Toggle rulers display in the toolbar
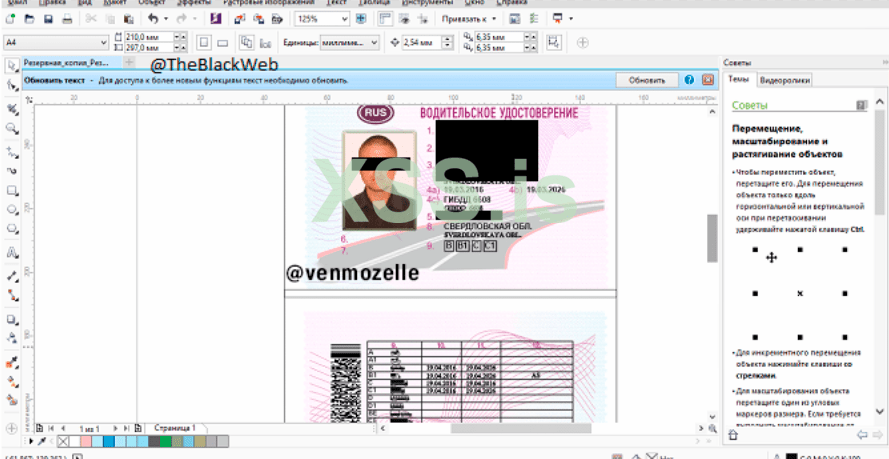The image size is (889, 459). [386, 19]
